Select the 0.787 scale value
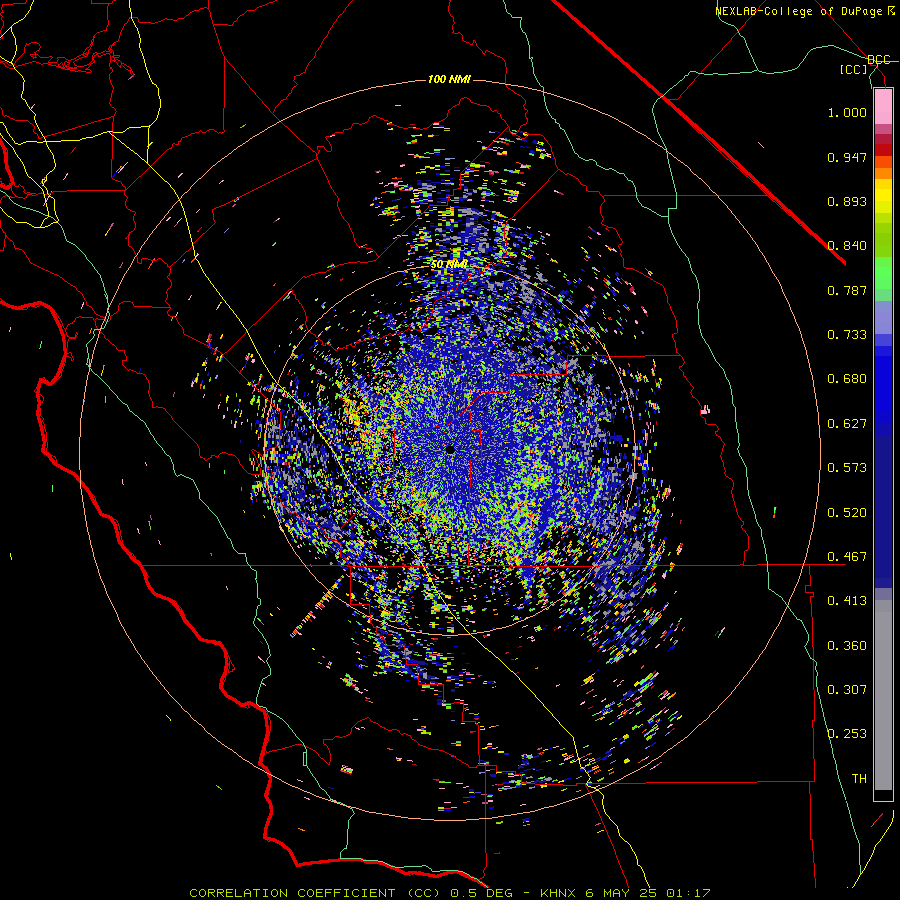Screen dimensions: 900x900 click(x=847, y=290)
